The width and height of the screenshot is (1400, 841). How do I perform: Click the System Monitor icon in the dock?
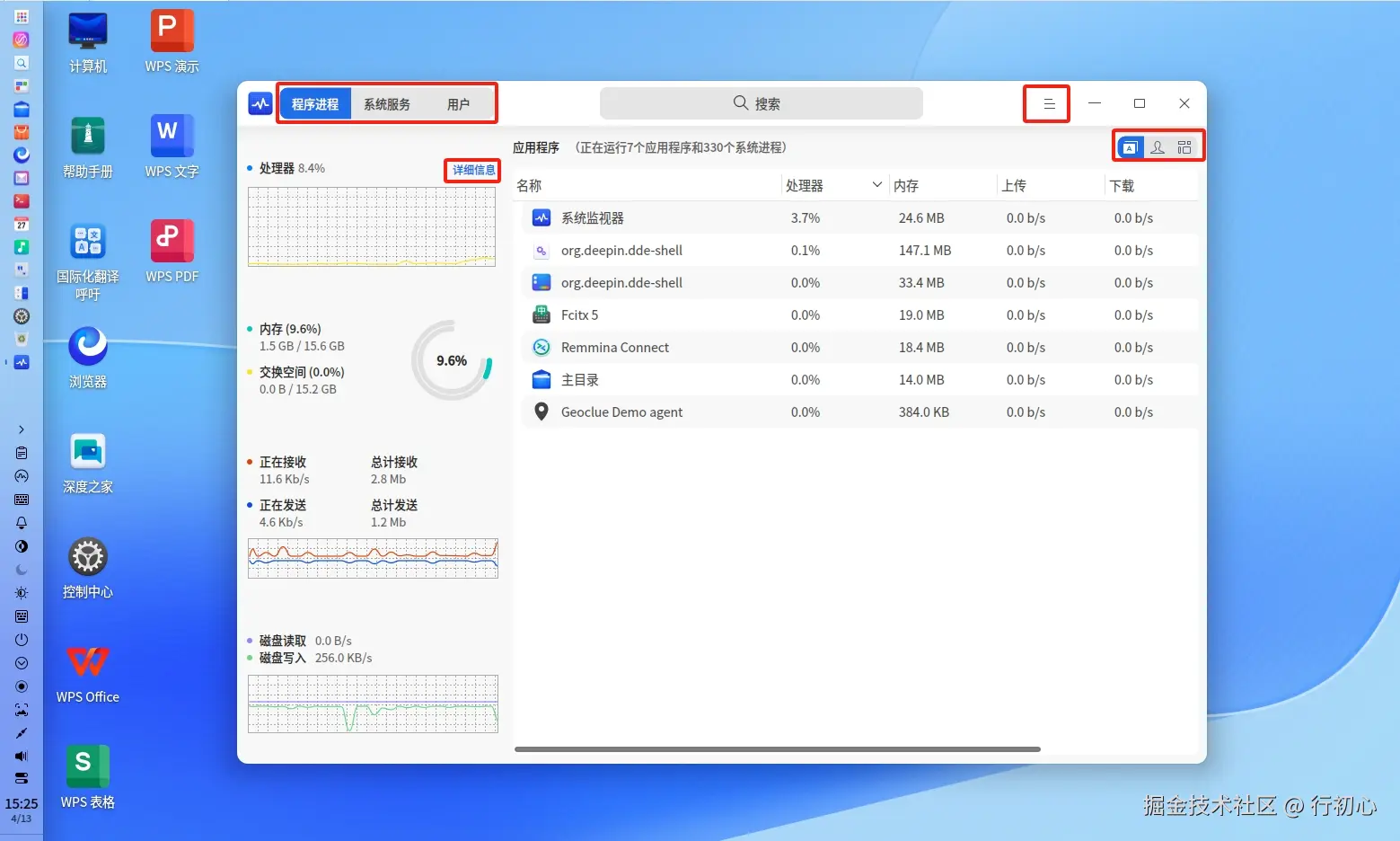22,362
